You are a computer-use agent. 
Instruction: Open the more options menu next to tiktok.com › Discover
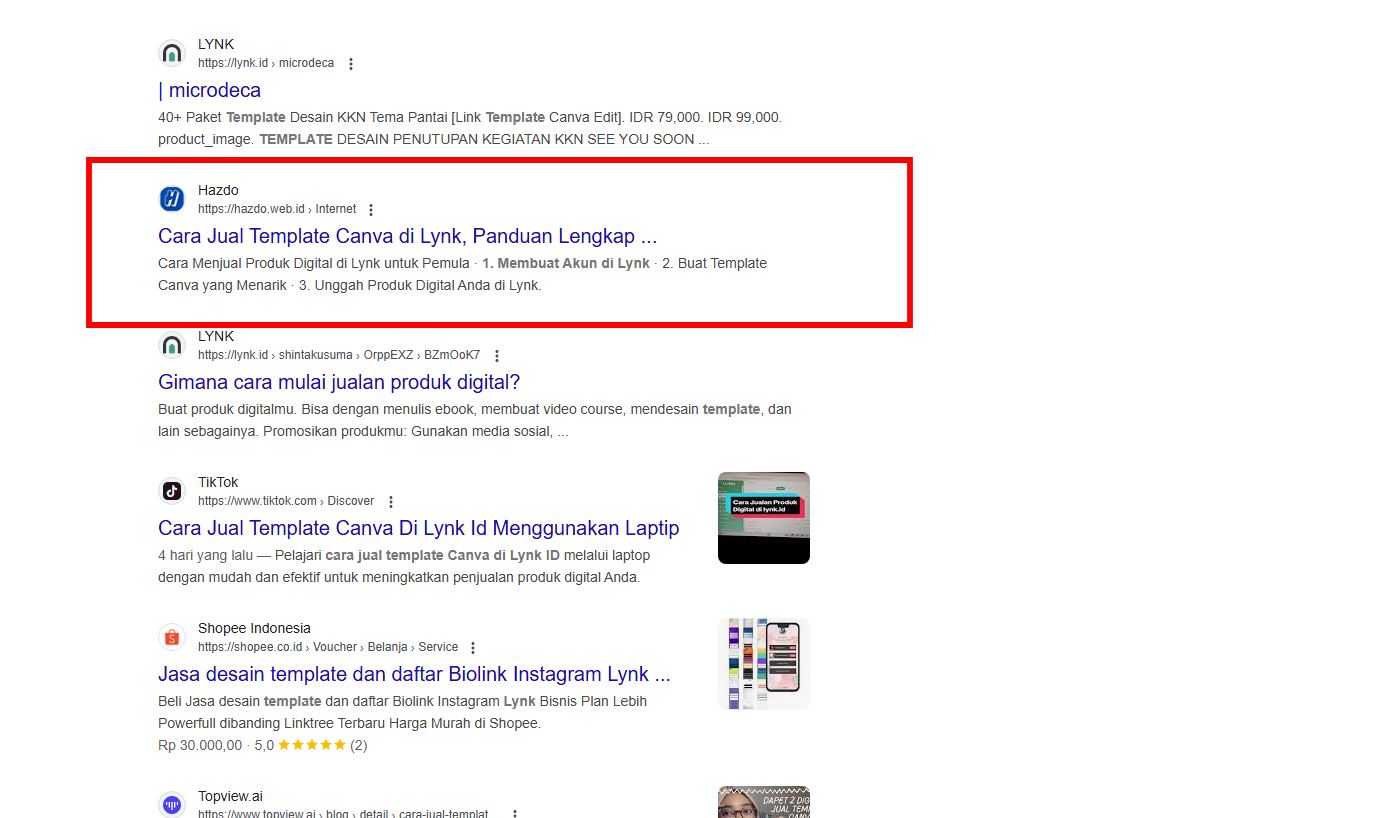click(x=391, y=502)
